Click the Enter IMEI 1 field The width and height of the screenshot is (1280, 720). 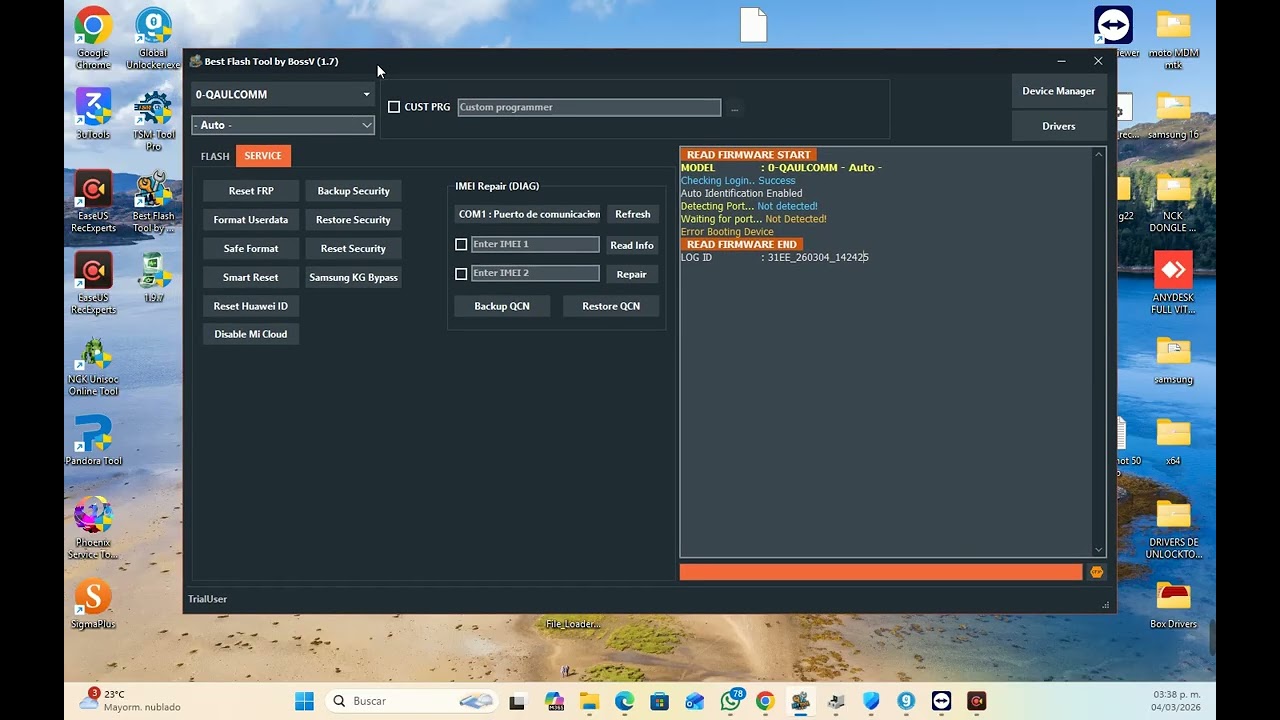tap(535, 244)
